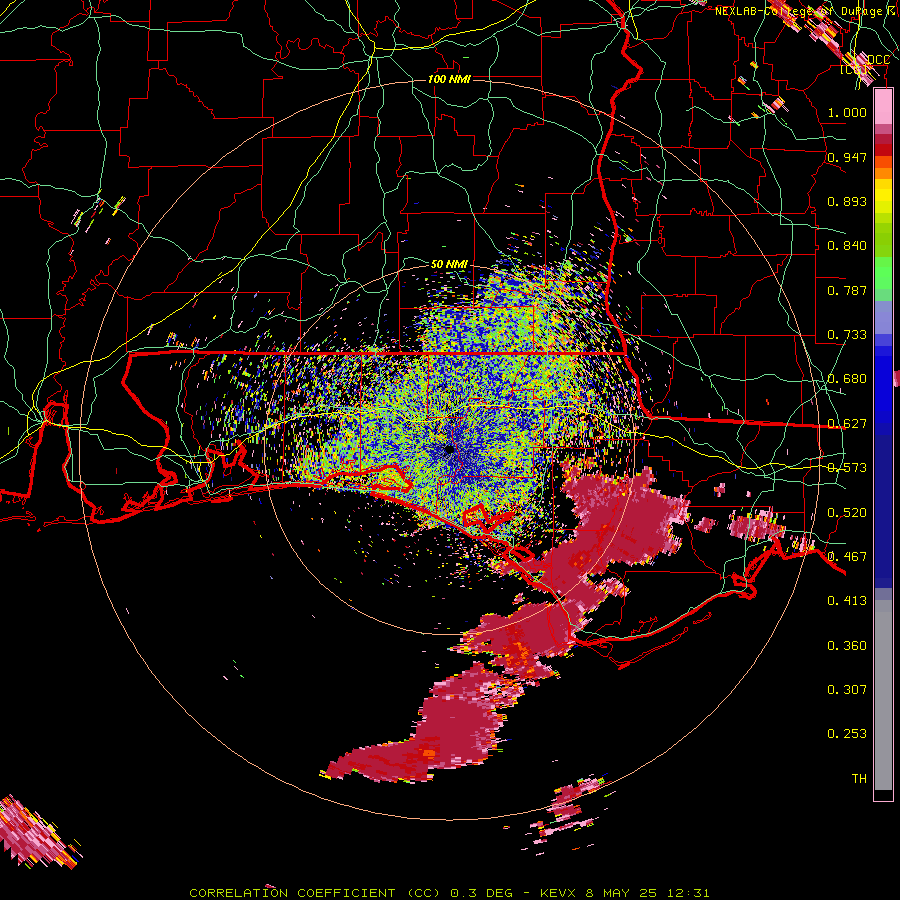The image size is (900, 900).
Task: Click the 0.680 color scale value
Action: point(847,379)
